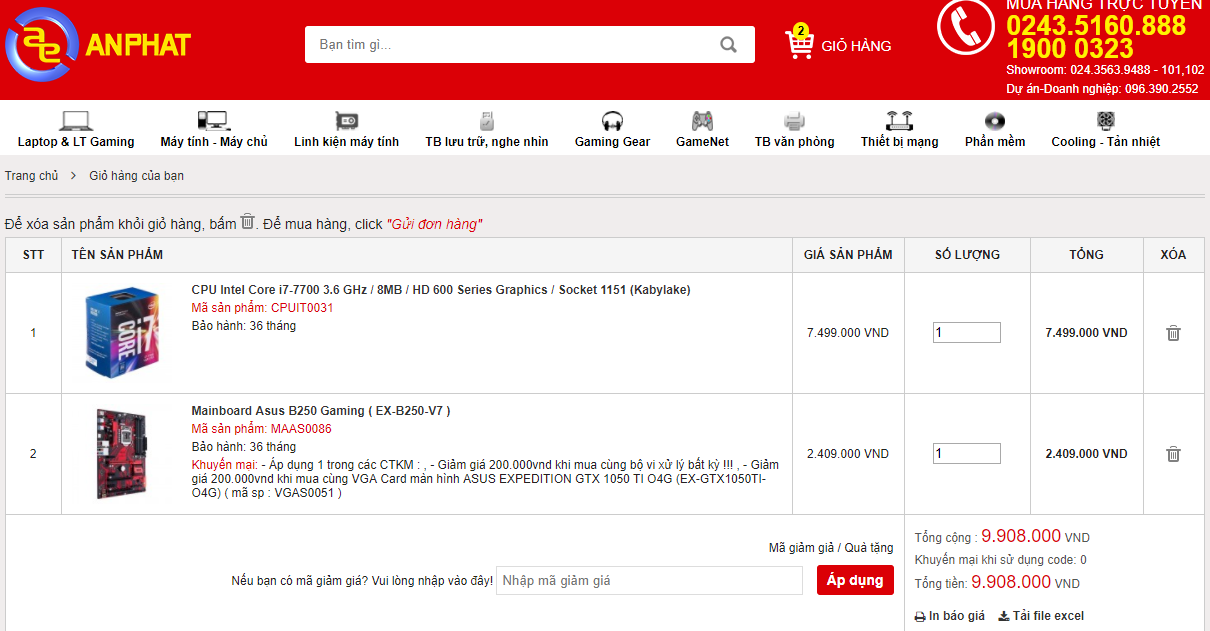
Task: Click the SỐ LƯỢNG column header
Action: [967, 255]
